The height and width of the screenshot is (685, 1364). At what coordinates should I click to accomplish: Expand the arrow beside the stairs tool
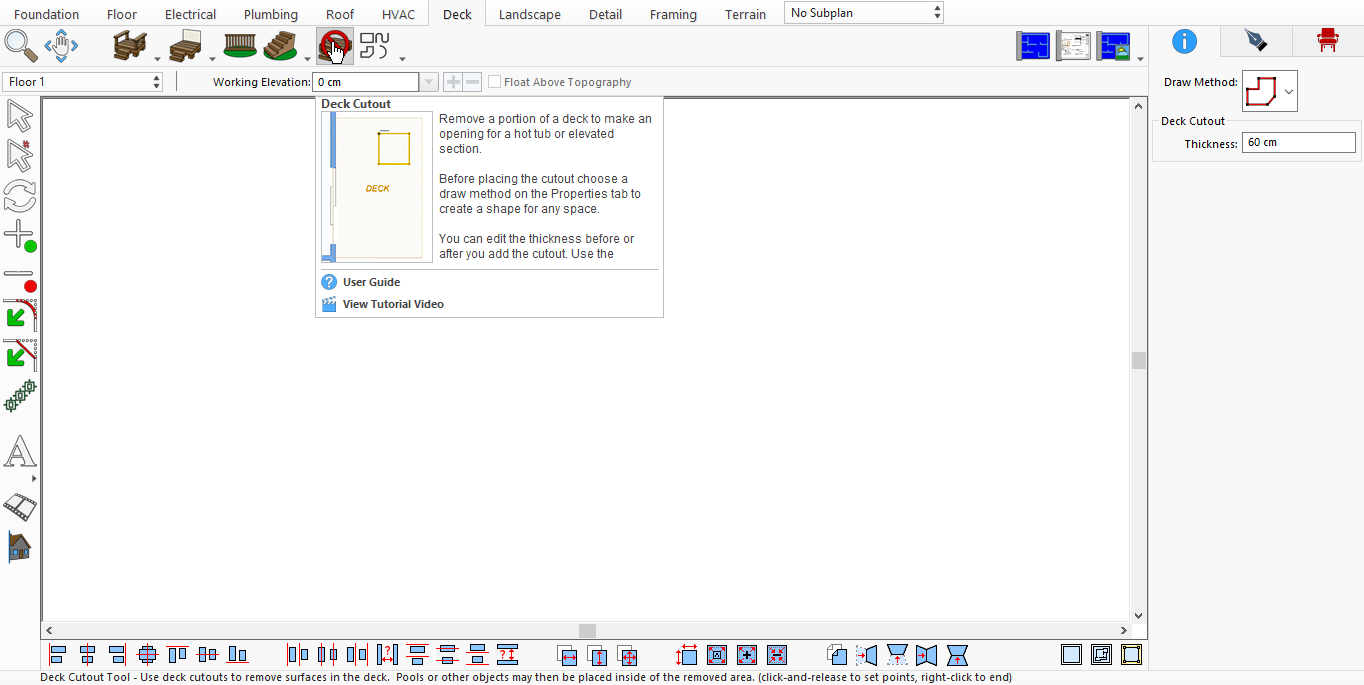click(x=307, y=58)
